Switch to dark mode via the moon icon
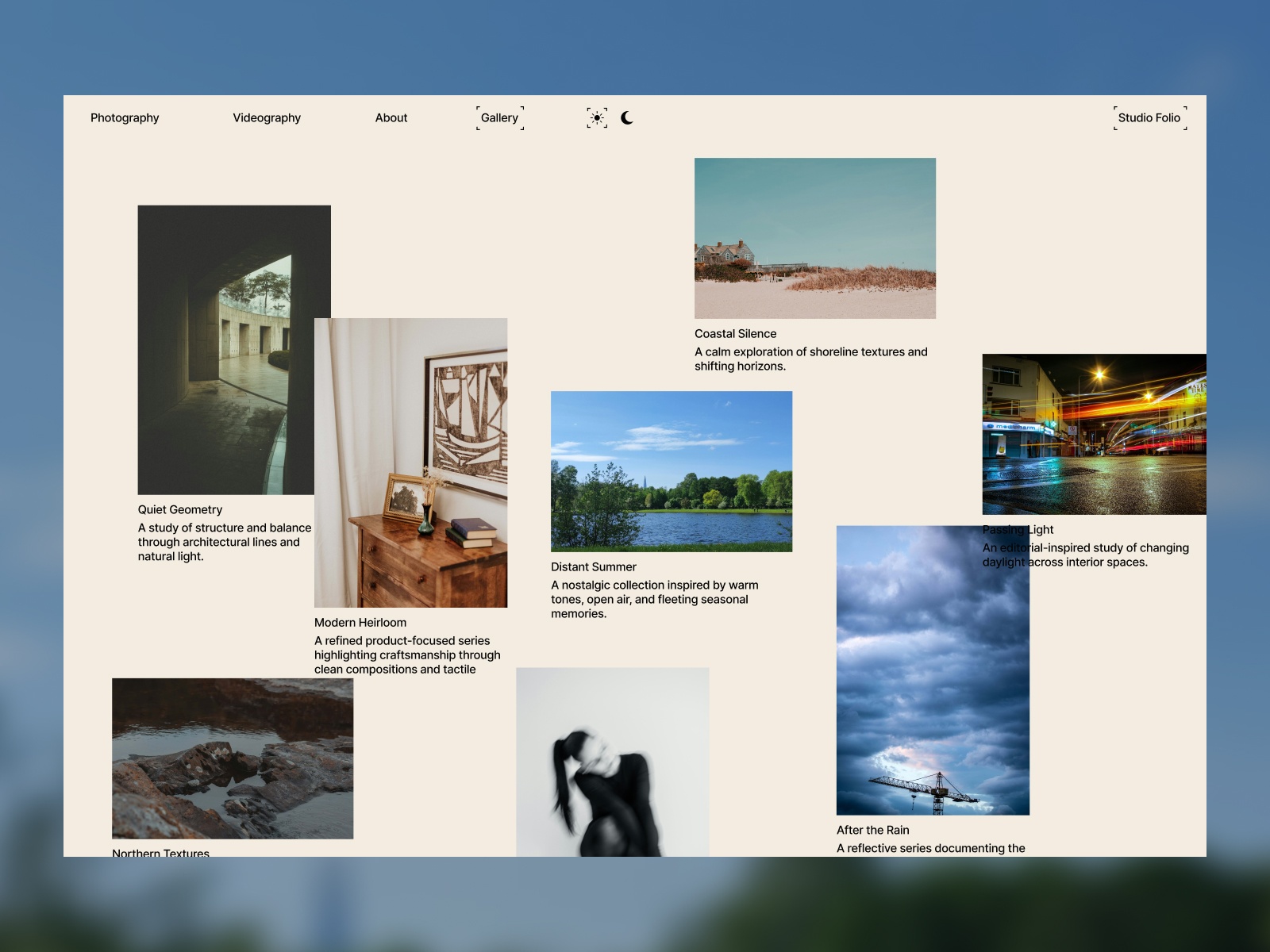 pyautogui.click(x=627, y=117)
